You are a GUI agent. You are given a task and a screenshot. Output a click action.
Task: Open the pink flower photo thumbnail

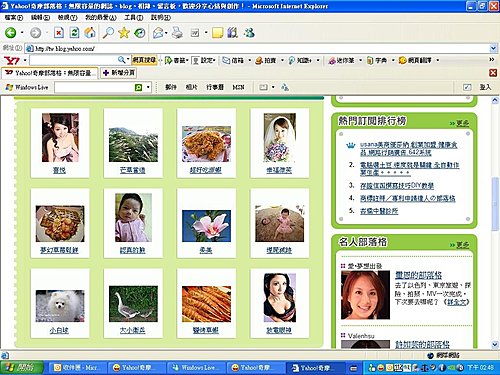point(206,226)
